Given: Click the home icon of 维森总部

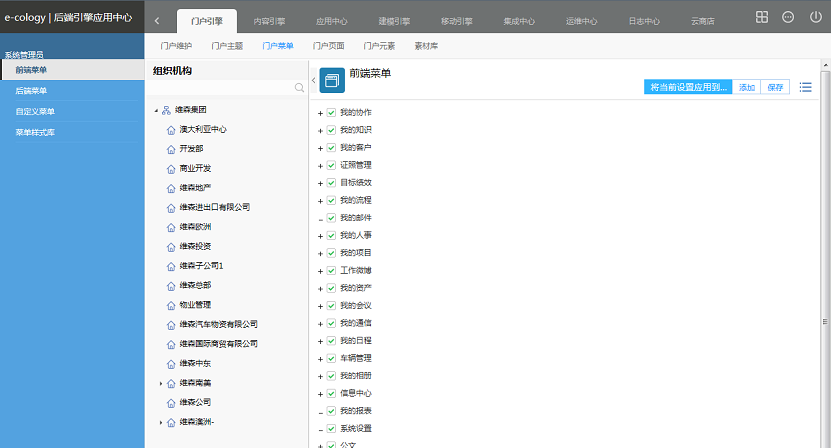Looking at the screenshot, I should click(x=171, y=286).
